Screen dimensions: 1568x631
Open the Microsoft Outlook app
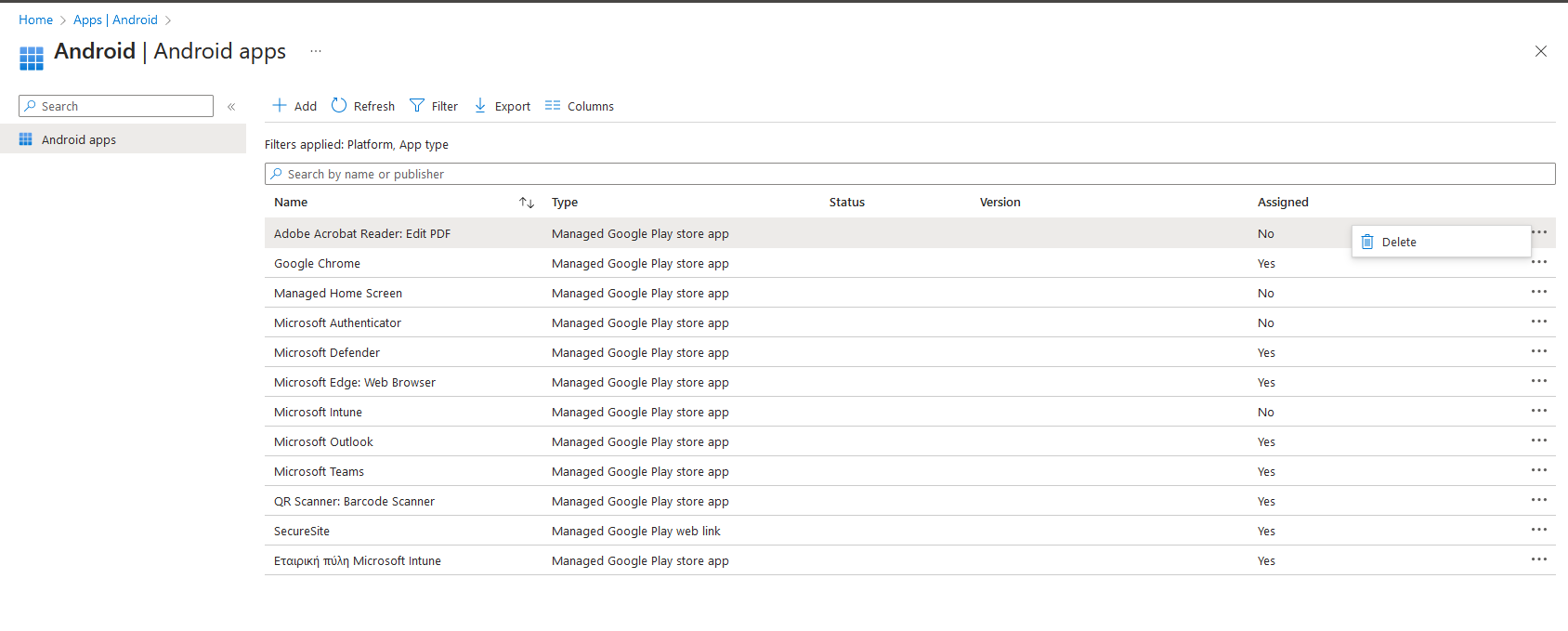point(323,442)
